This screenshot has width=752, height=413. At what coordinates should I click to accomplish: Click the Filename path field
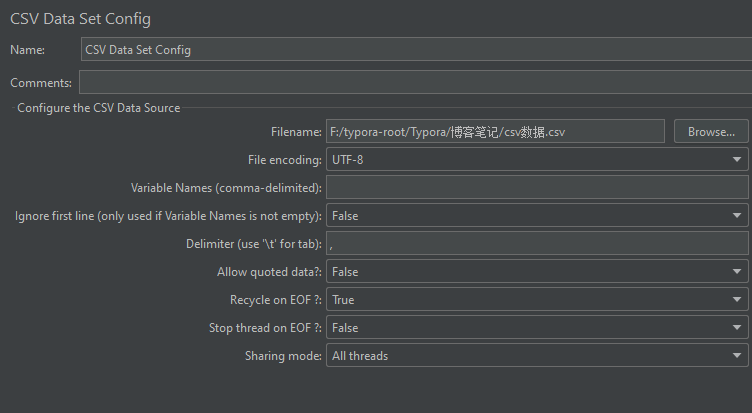tap(495, 132)
